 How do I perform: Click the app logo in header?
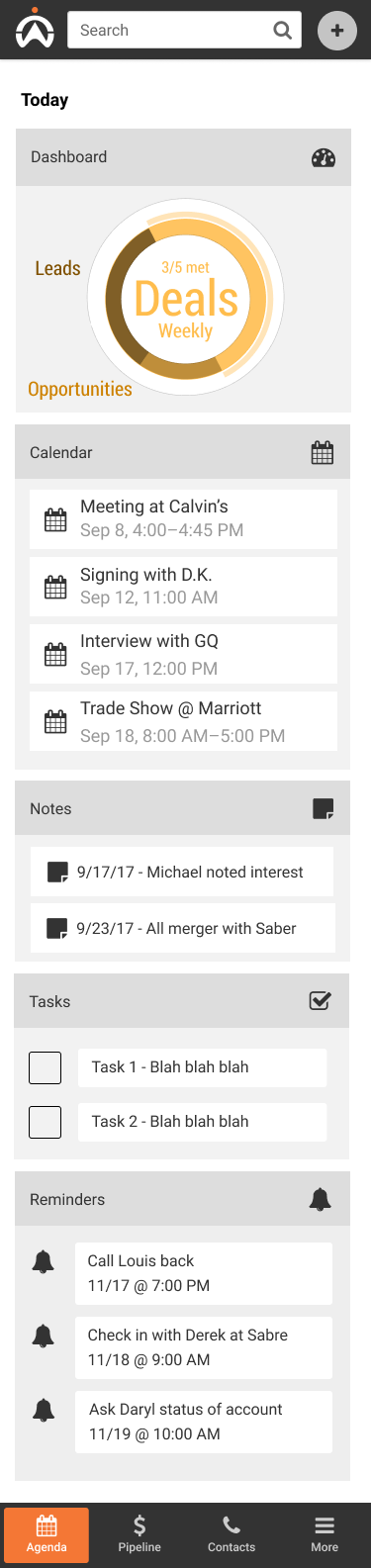(35, 29)
